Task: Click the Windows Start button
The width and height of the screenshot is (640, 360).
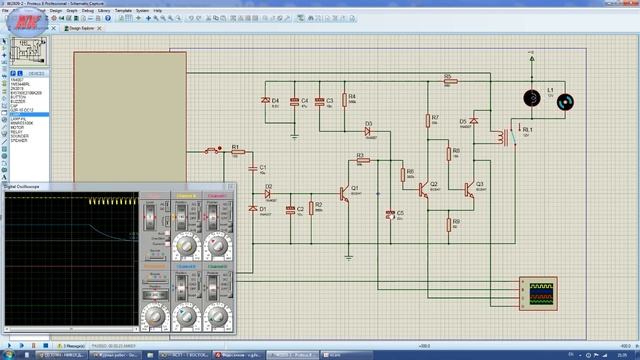Action: [8, 355]
